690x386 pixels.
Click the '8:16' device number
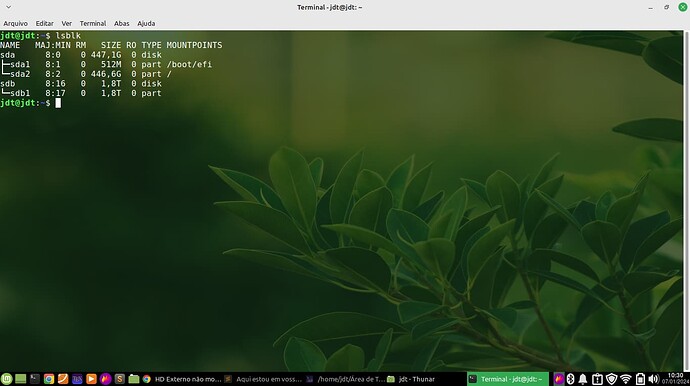point(55,84)
